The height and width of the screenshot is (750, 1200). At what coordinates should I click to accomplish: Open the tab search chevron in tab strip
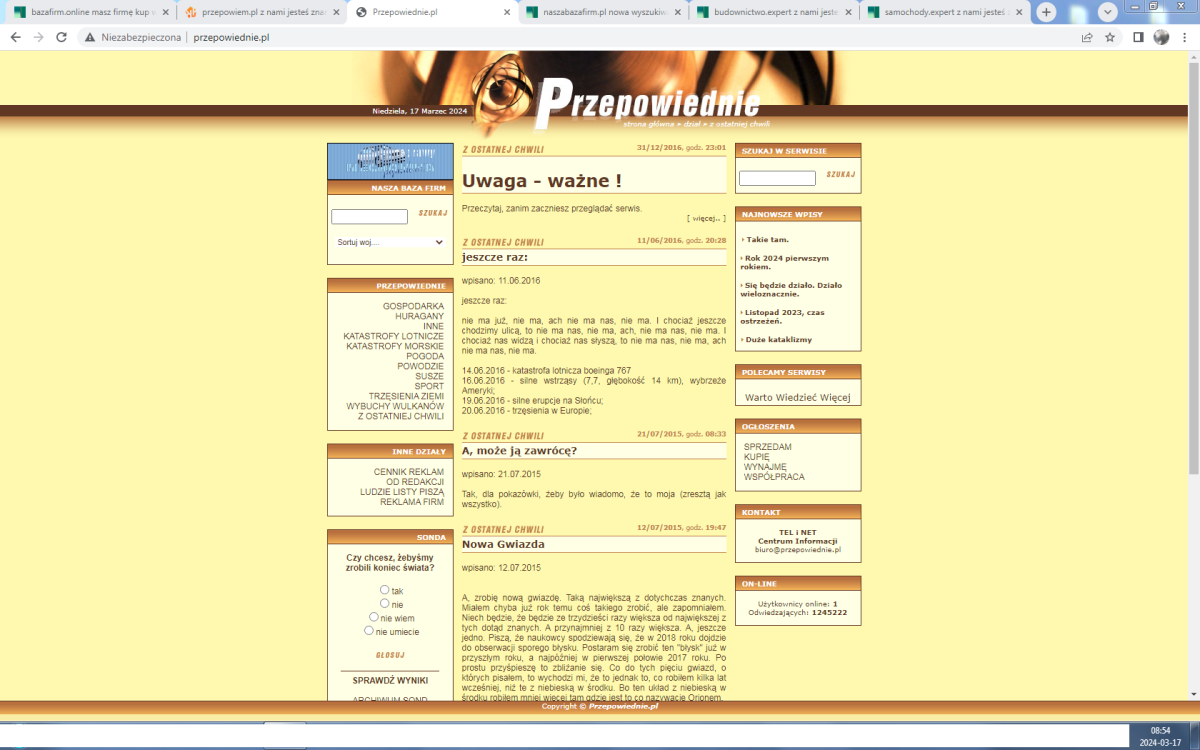pyautogui.click(x=1107, y=12)
